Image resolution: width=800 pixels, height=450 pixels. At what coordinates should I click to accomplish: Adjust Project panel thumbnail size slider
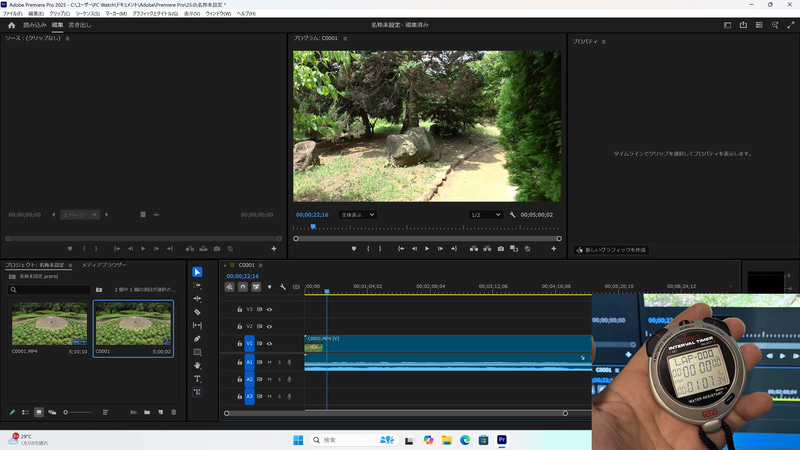[x=78, y=412]
